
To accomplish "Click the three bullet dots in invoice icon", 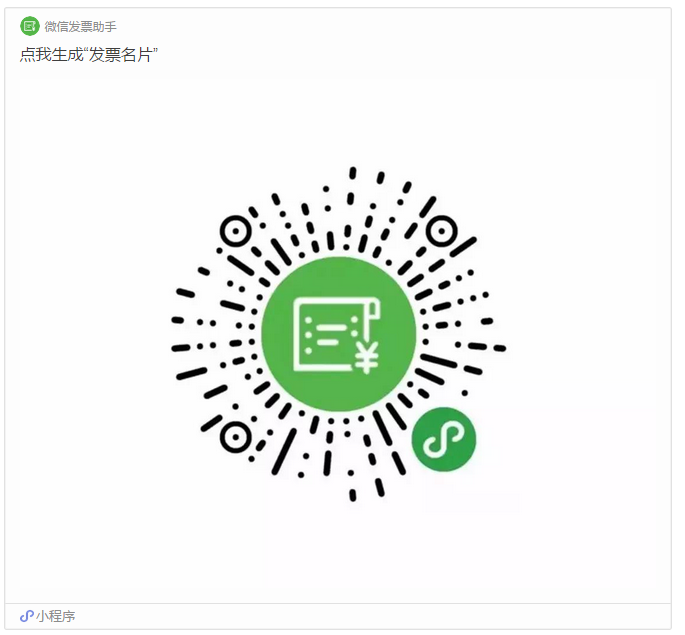I will pos(308,335).
